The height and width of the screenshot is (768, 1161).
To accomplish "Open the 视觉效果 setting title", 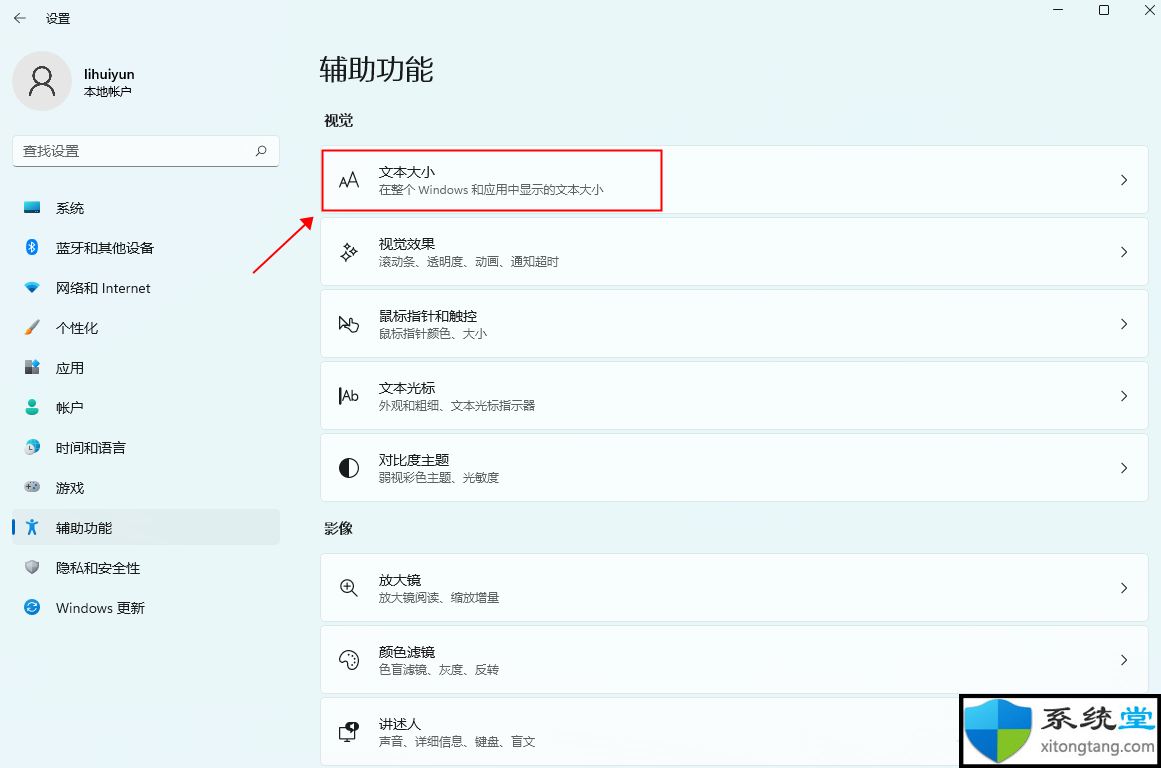I will [406, 244].
